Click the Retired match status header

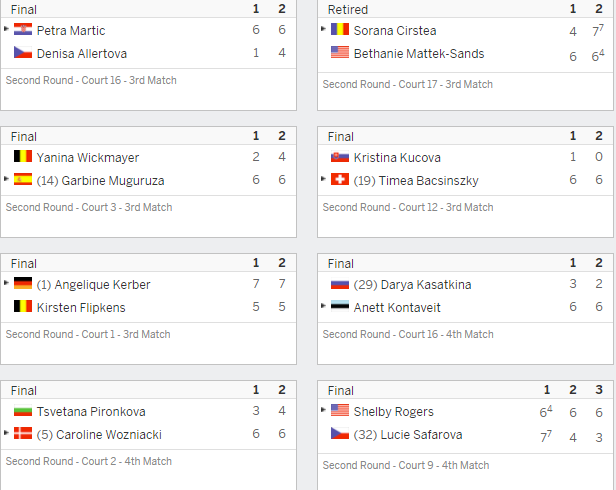[x=348, y=9]
